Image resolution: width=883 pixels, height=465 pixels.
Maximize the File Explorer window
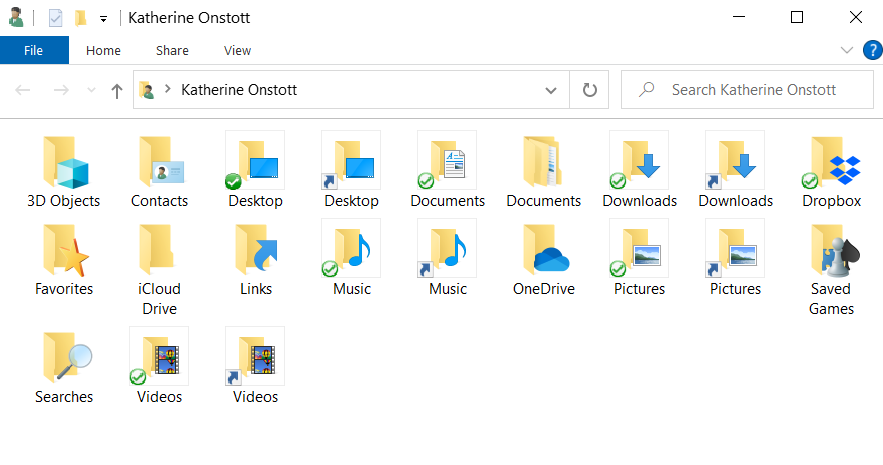[x=797, y=17]
